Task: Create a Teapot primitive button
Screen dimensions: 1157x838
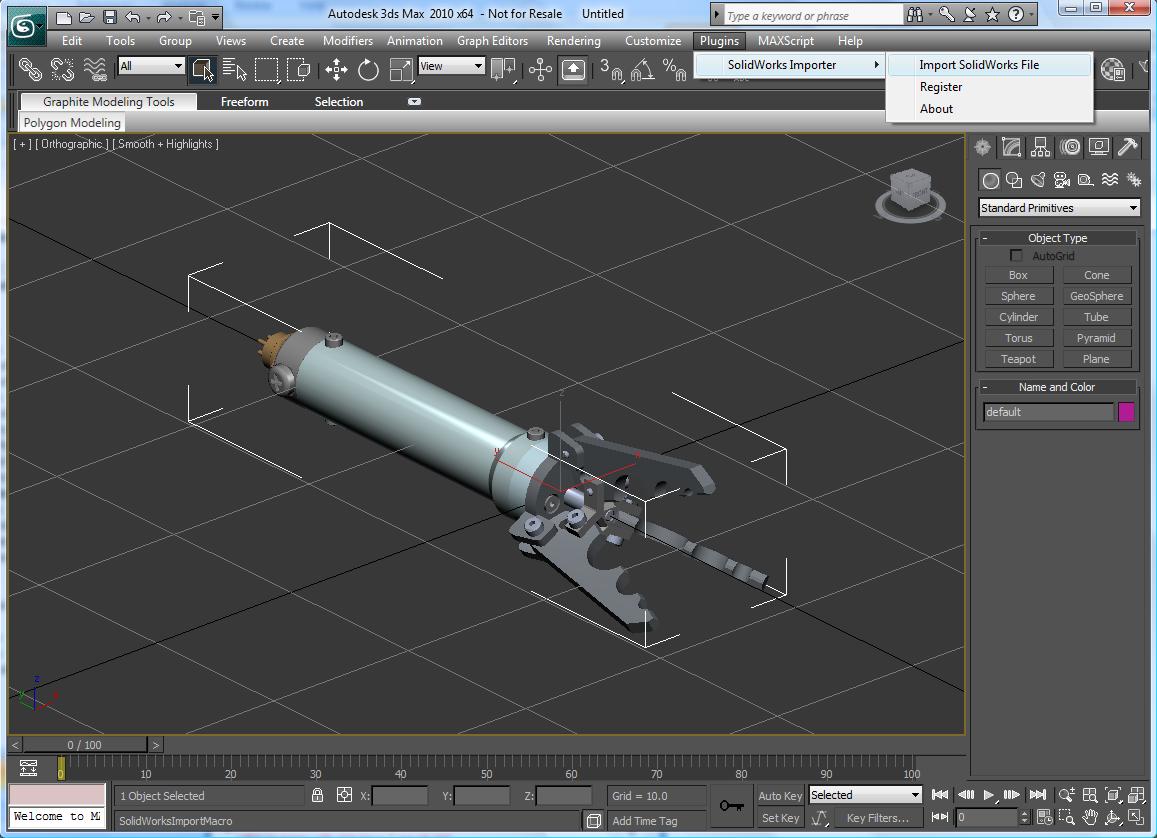Action: point(1018,359)
